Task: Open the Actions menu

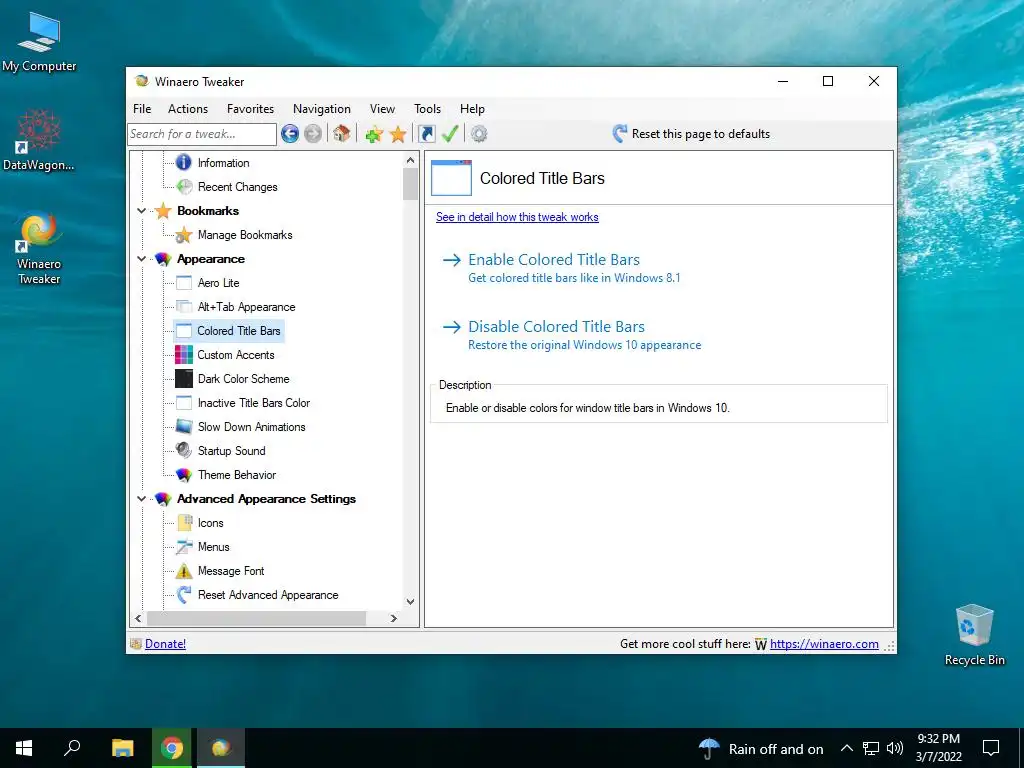Action: 188,109
